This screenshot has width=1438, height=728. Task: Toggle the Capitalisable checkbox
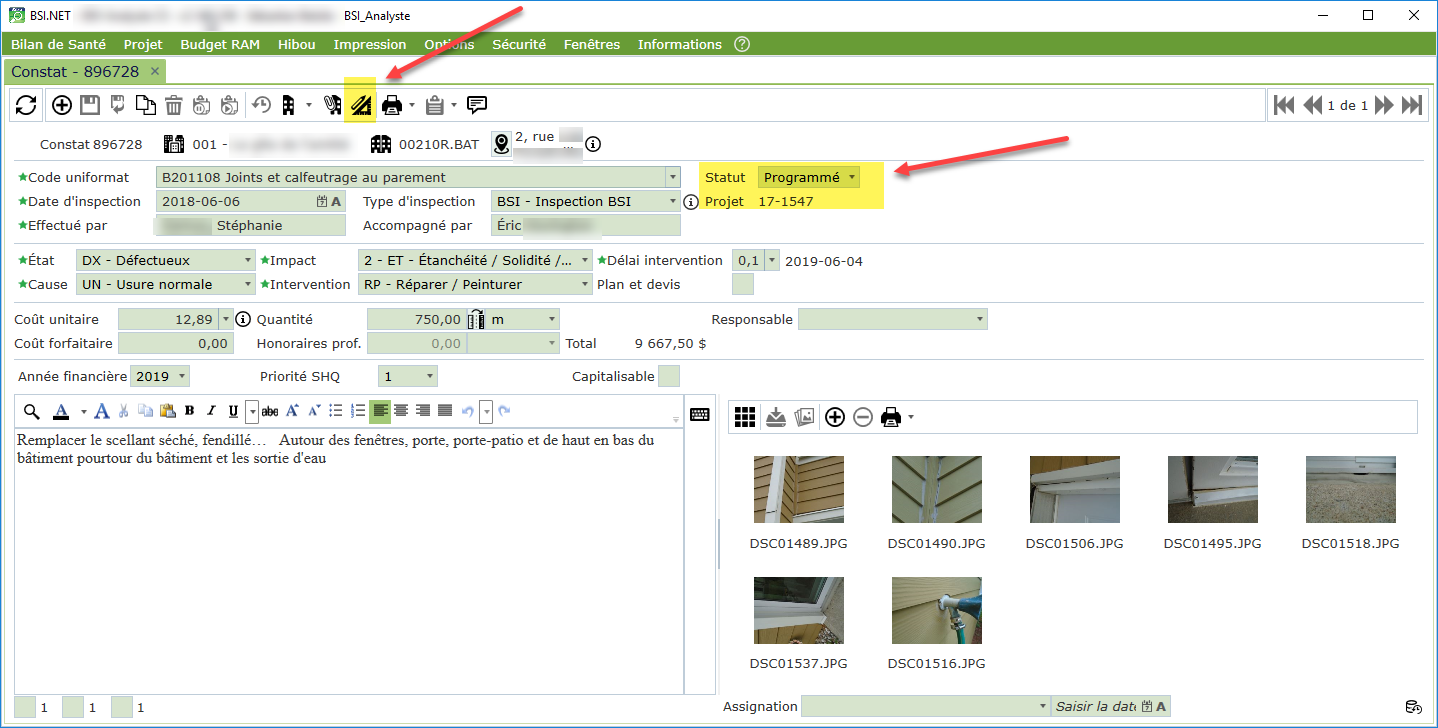[x=670, y=376]
